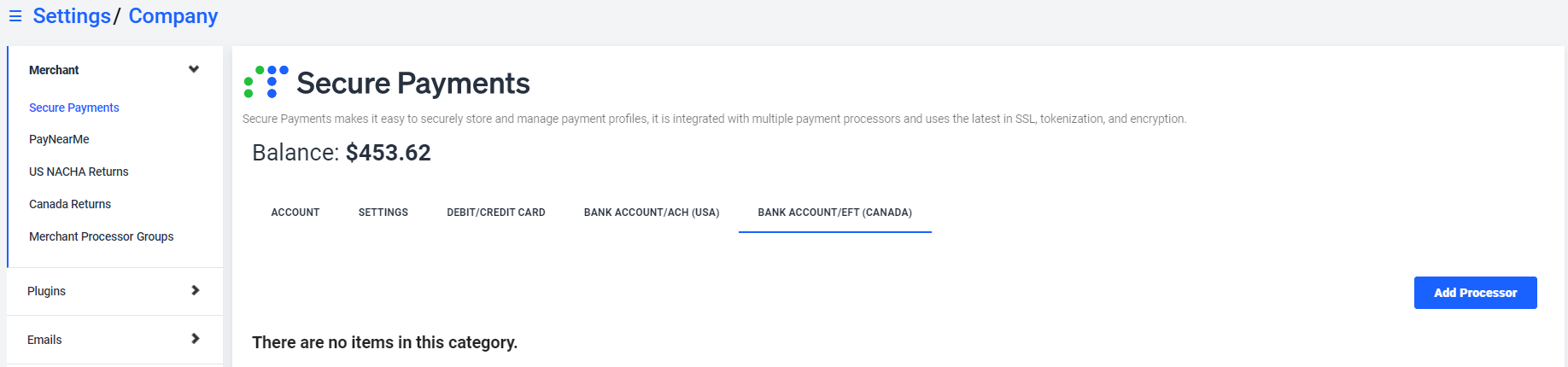This screenshot has width=1568, height=367.
Task: Open Secure Payments in the sidebar
Action: coord(73,108)
